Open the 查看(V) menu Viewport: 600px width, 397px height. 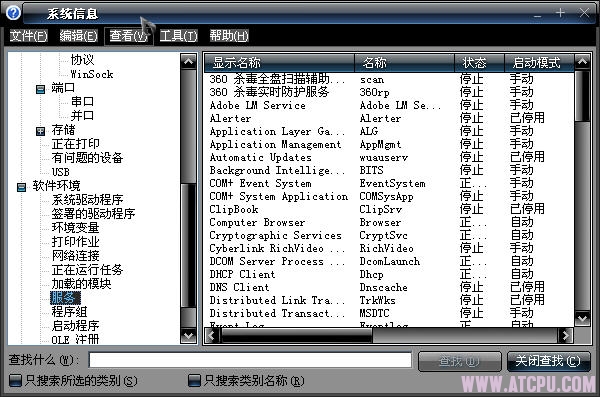(129, 36)
